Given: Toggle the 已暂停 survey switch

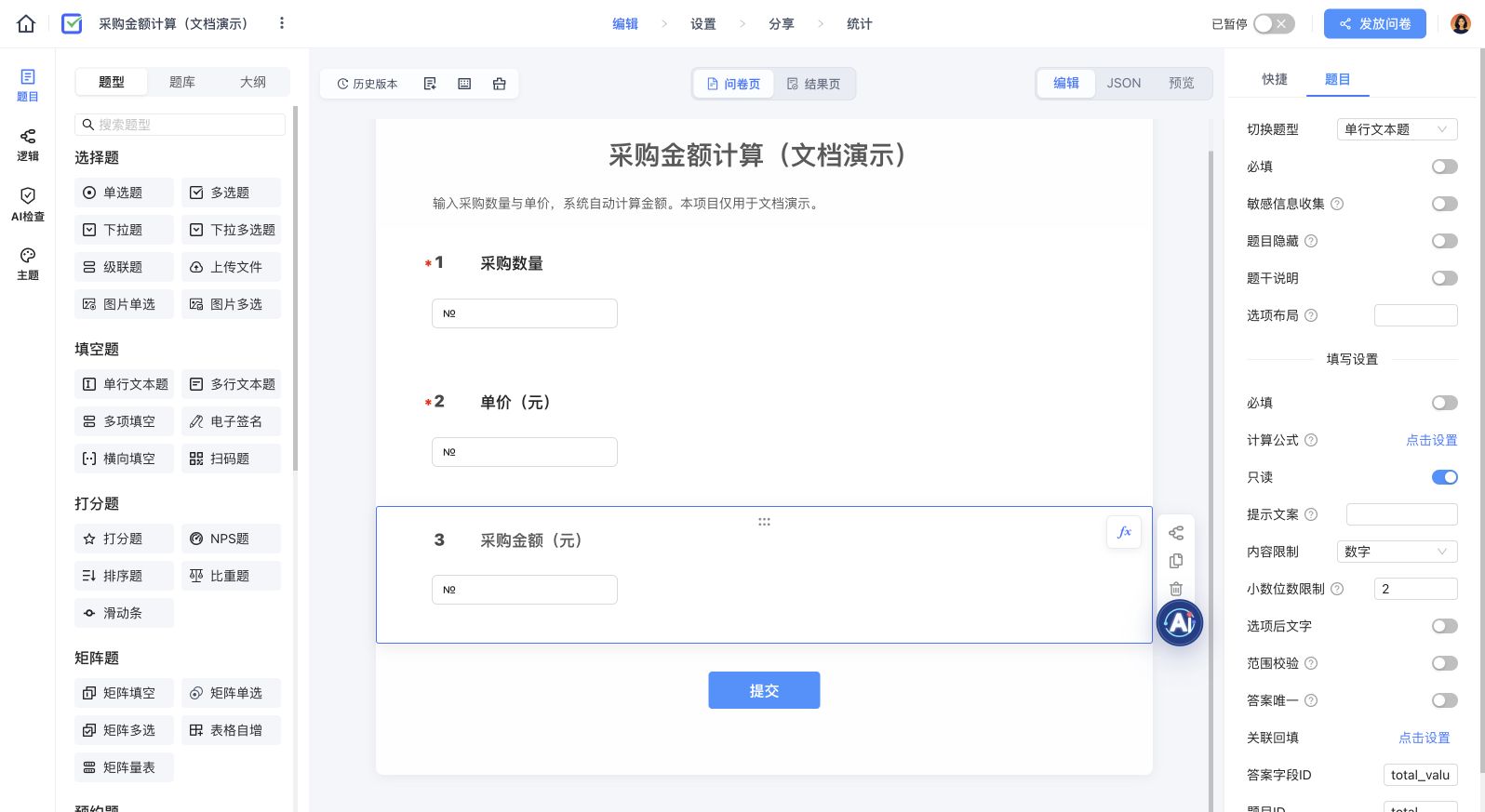Looking at the screenshot, I should point(1274,23).
